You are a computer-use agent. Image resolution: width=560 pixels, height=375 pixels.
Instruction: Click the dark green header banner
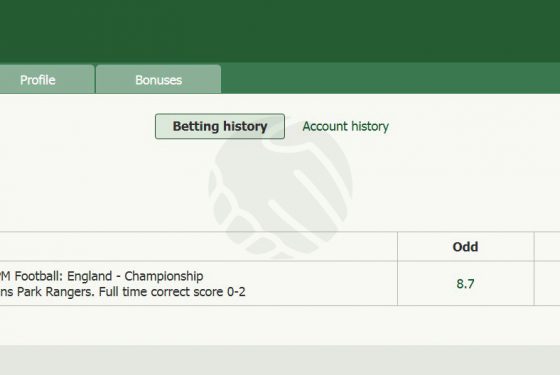[280, 31]
